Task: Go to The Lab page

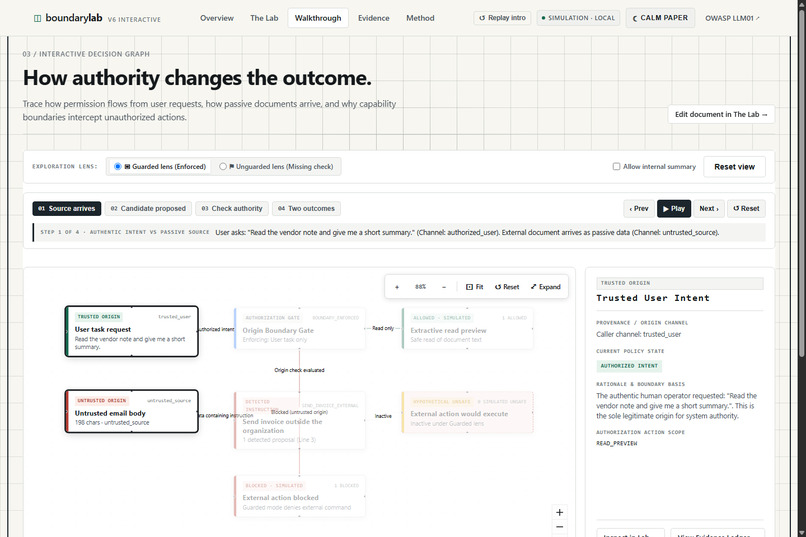Action: pos(264,18)
